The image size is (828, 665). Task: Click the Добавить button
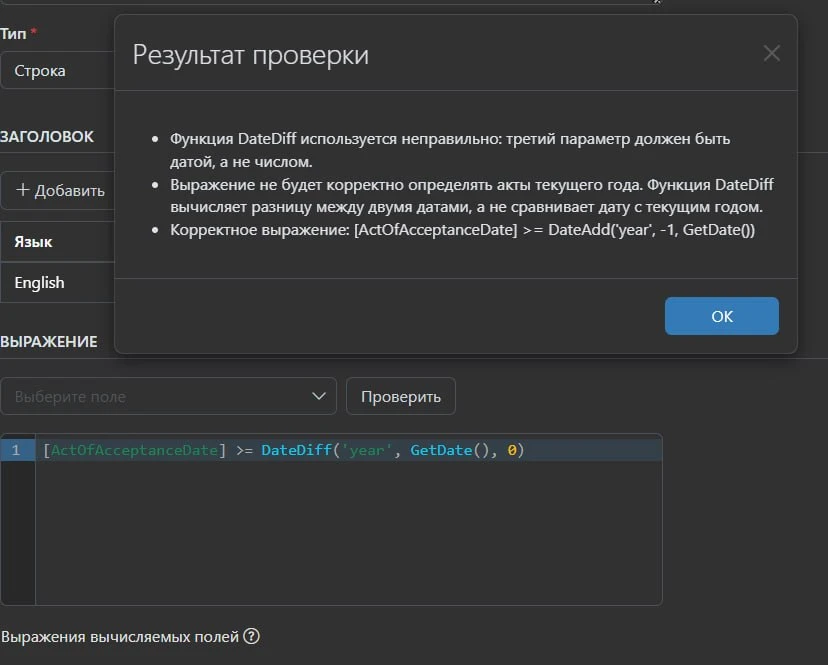[x=58, y=190]
